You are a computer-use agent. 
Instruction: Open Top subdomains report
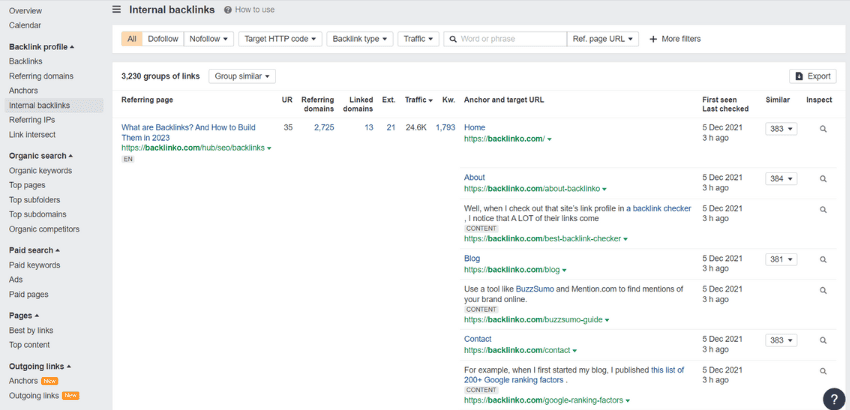[x=37, y=215]
